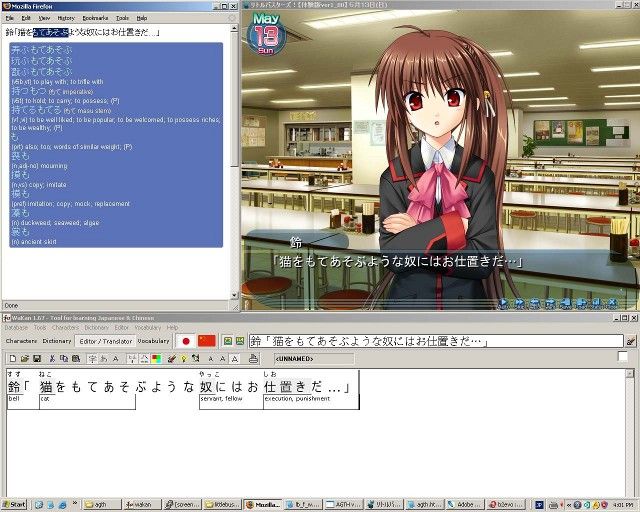Screen dimensions: 640x512
Task: Click the new document icon in WaKan toolbar
Action: [x=13, y=358]
